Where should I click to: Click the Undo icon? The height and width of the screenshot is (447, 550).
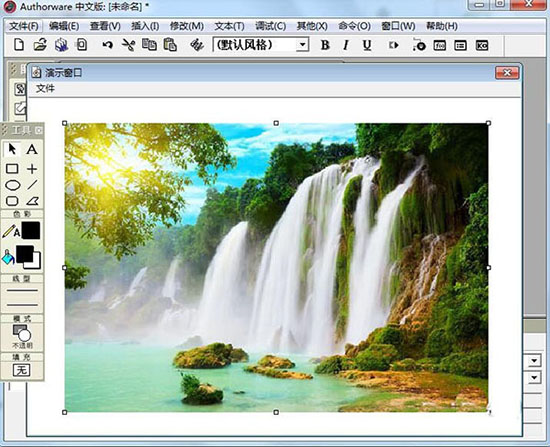pos(108,45)
